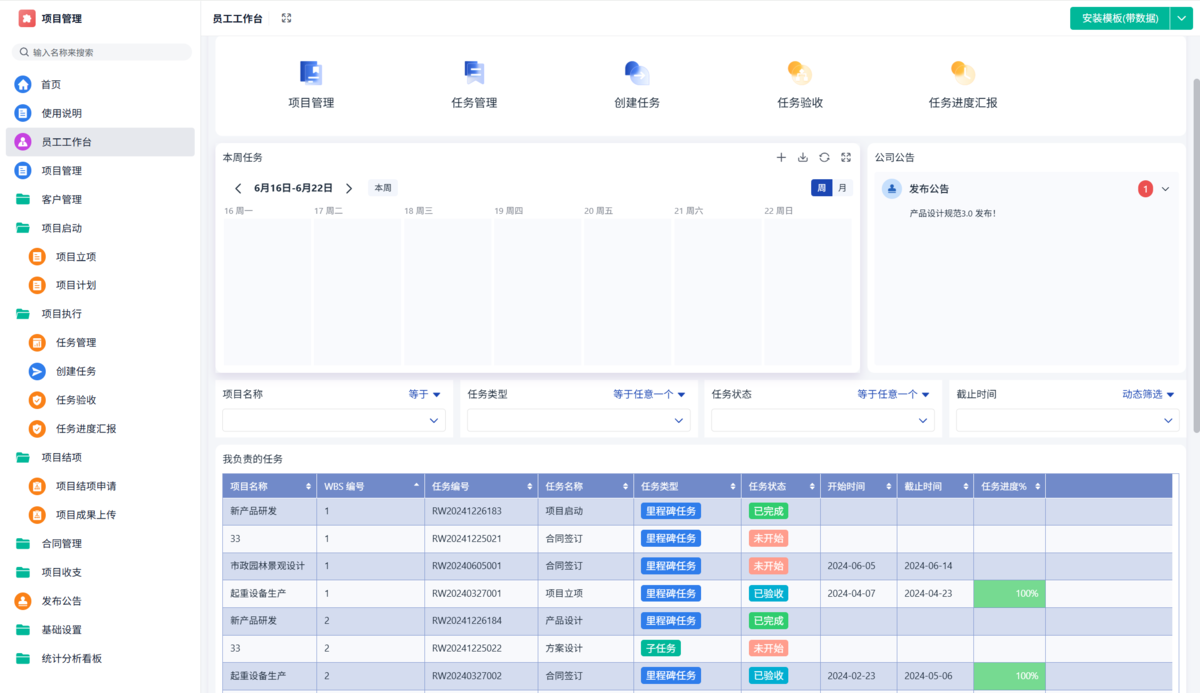Viewport: 1200px width, 693px height.
Task: Open the 任务进度汇报 shortcut icon in the top row
Action: [x=962, y=73]
